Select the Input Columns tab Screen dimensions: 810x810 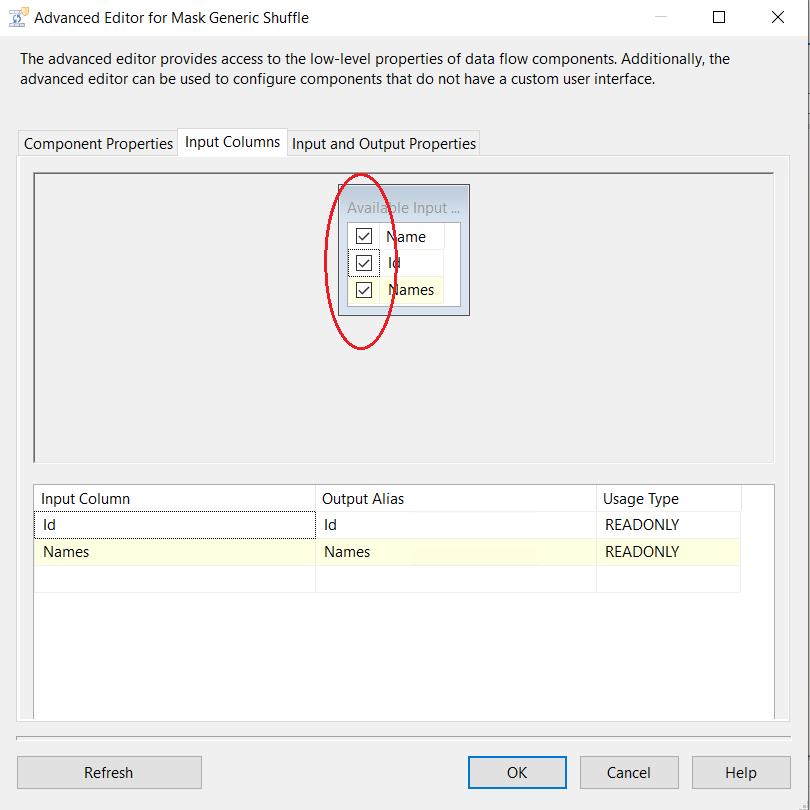(232, 142)
